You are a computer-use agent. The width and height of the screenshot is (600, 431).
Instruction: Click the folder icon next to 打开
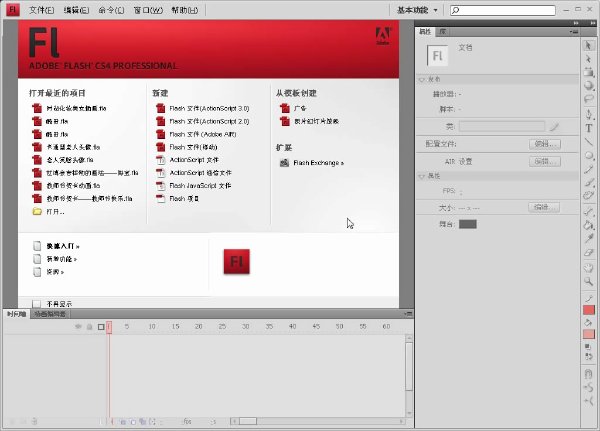click(x=37, y=211)
